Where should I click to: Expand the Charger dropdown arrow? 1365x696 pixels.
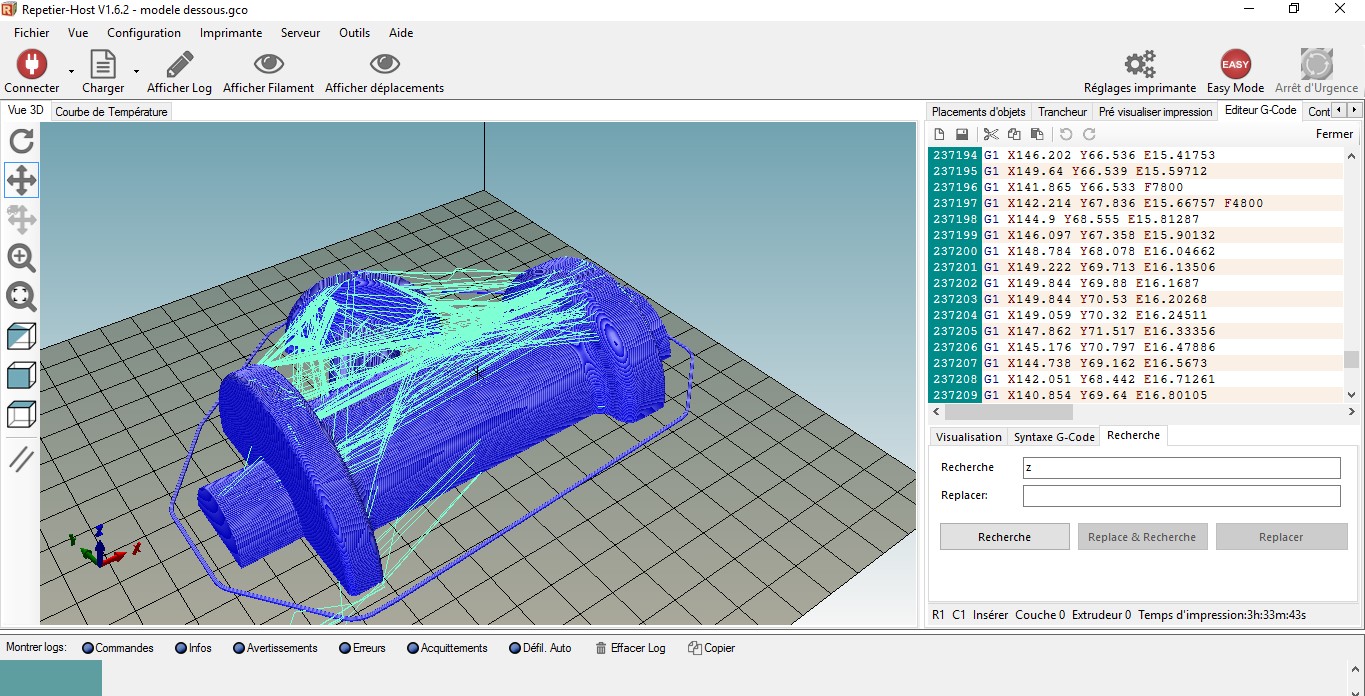click(136, 71)
